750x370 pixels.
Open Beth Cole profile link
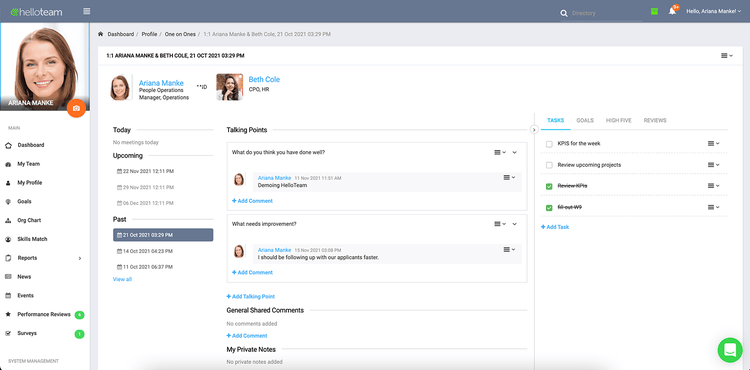click(x=264, y=79)
